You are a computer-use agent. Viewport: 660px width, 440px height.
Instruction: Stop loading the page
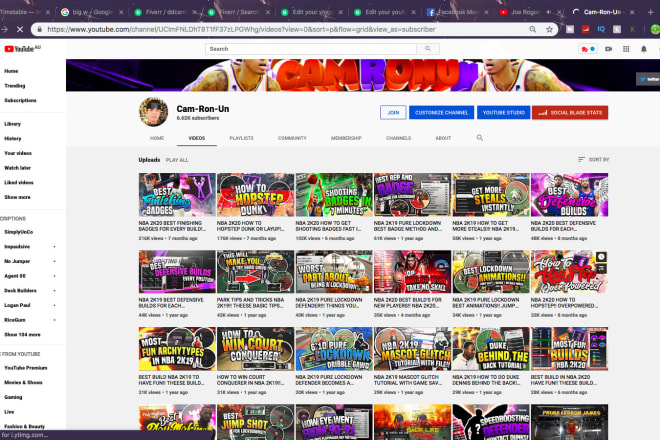point(20,29)
